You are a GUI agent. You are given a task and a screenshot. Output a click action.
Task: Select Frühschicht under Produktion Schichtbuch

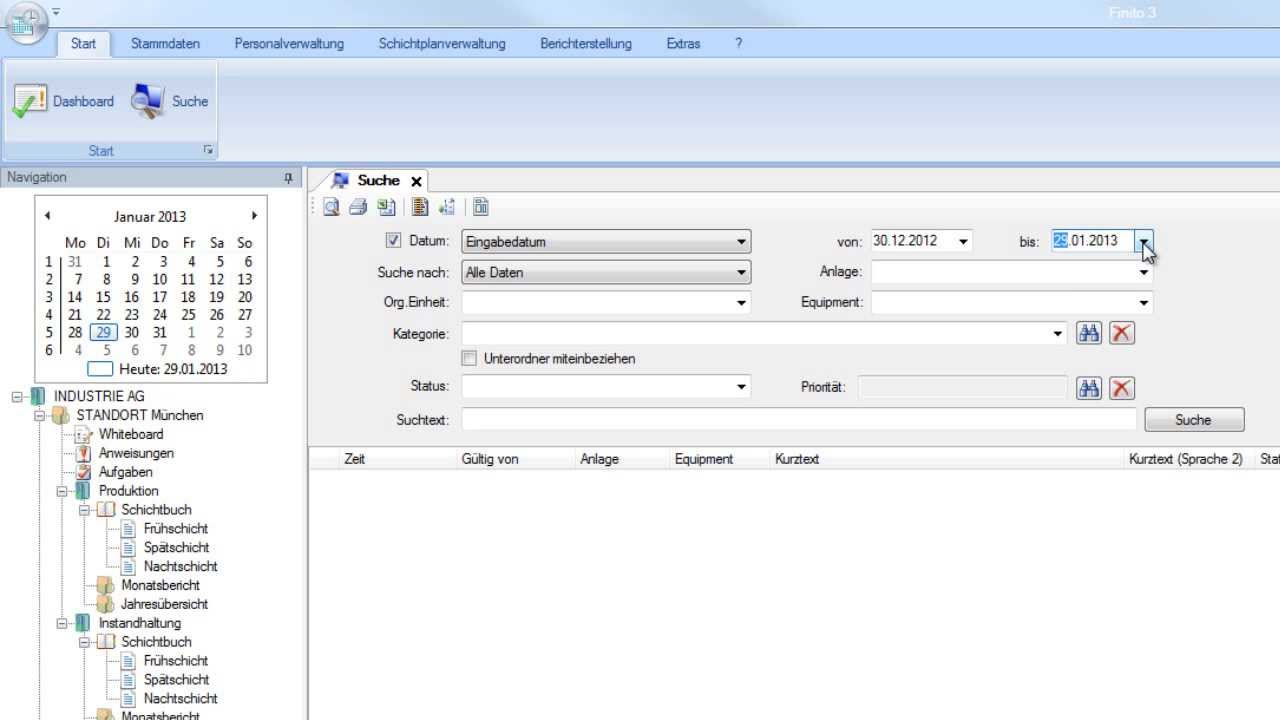point(175,528)
